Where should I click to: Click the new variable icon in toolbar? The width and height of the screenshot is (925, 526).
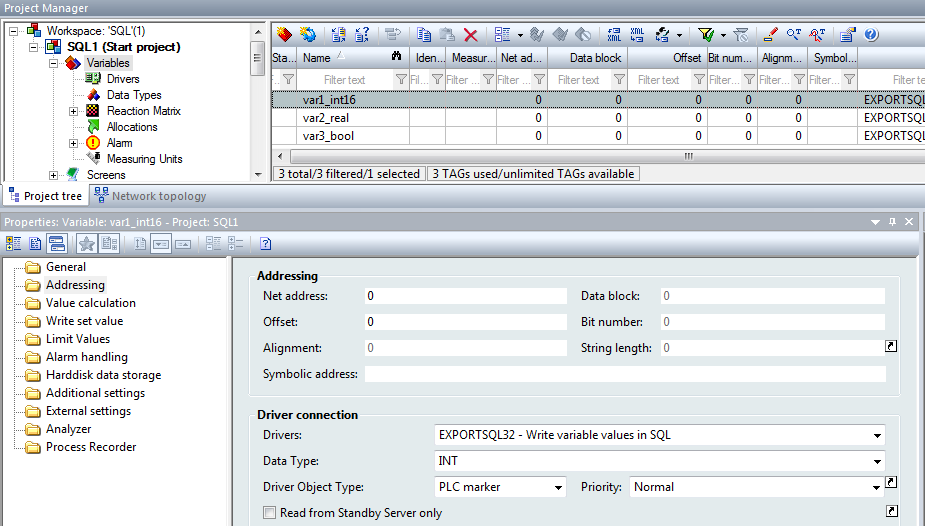284,34
